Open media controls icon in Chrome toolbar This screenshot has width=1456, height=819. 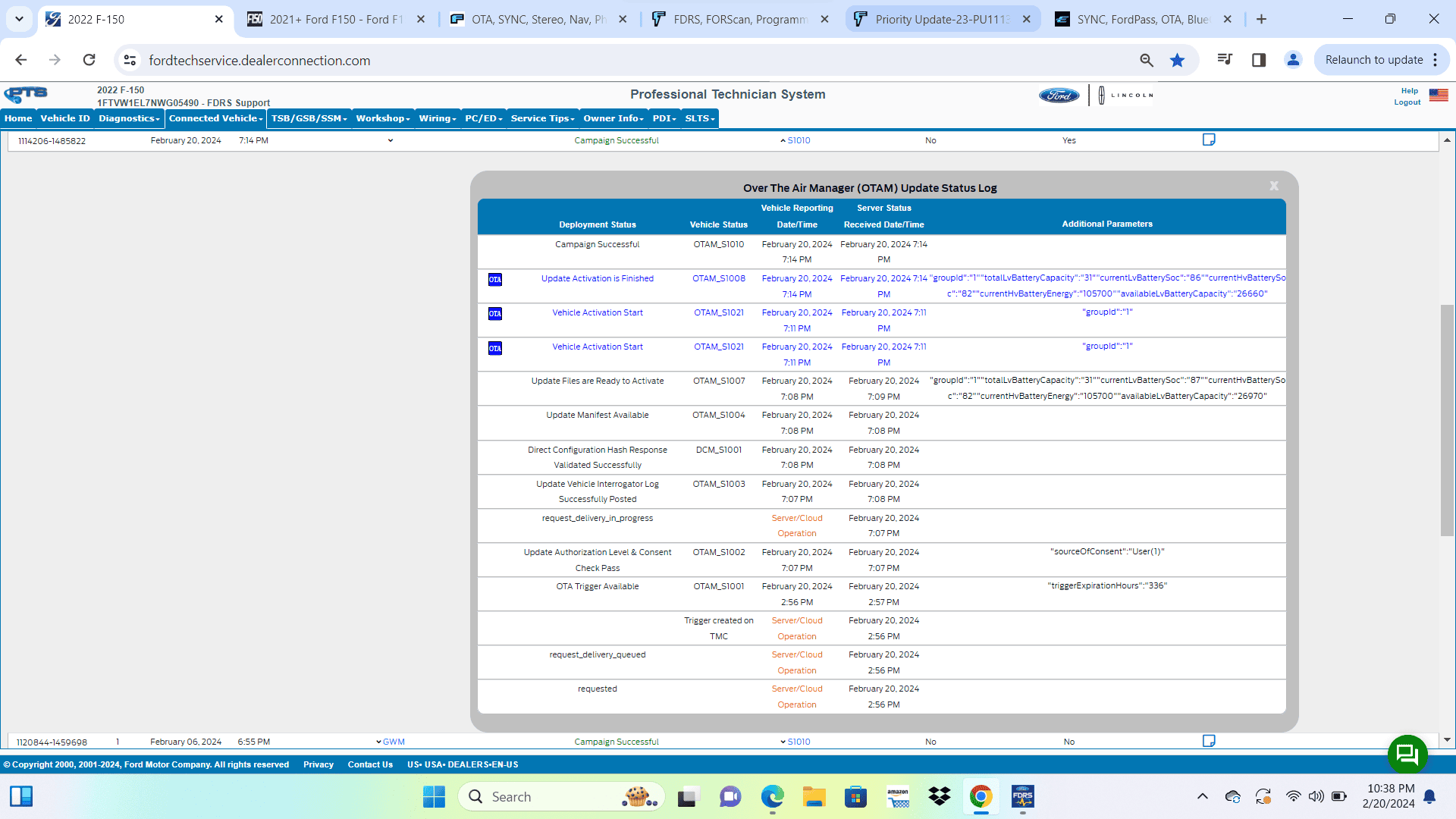[x=1225, y=60]
